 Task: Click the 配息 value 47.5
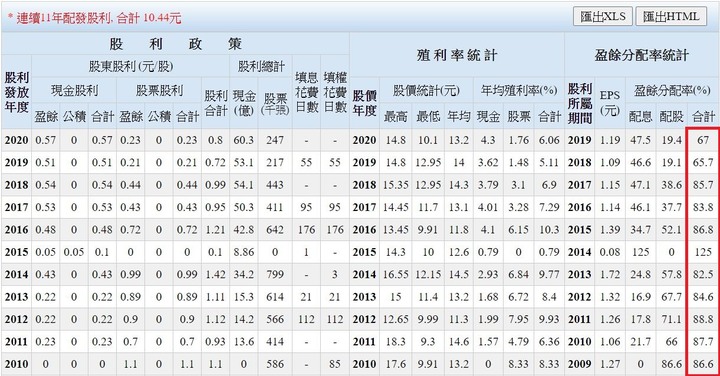[x=641, y=140]
